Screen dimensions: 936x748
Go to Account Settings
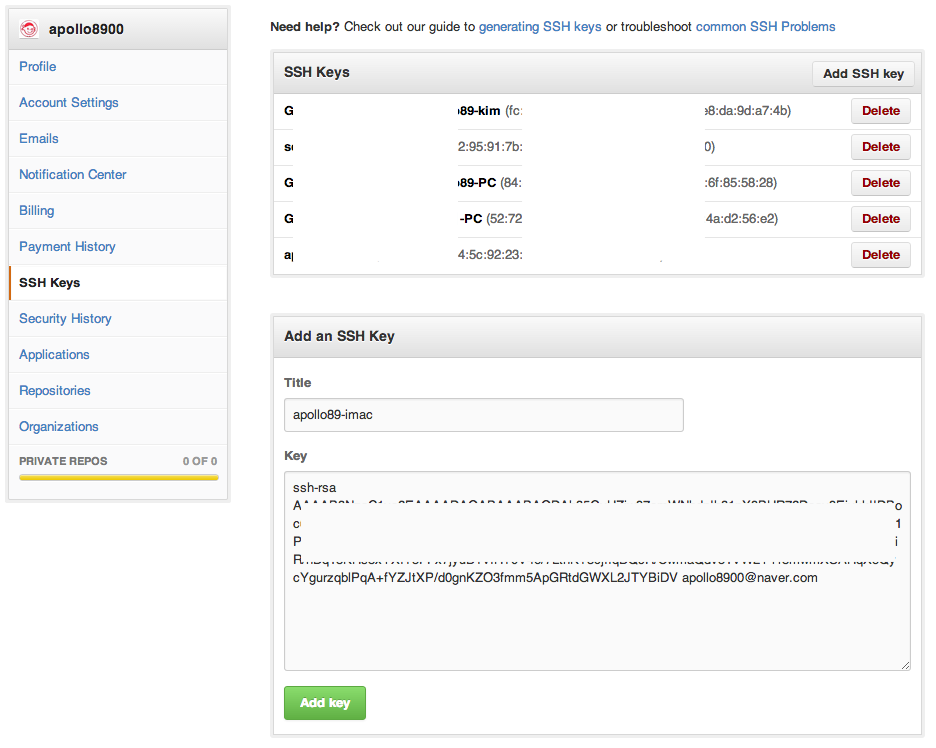[69, 102]
